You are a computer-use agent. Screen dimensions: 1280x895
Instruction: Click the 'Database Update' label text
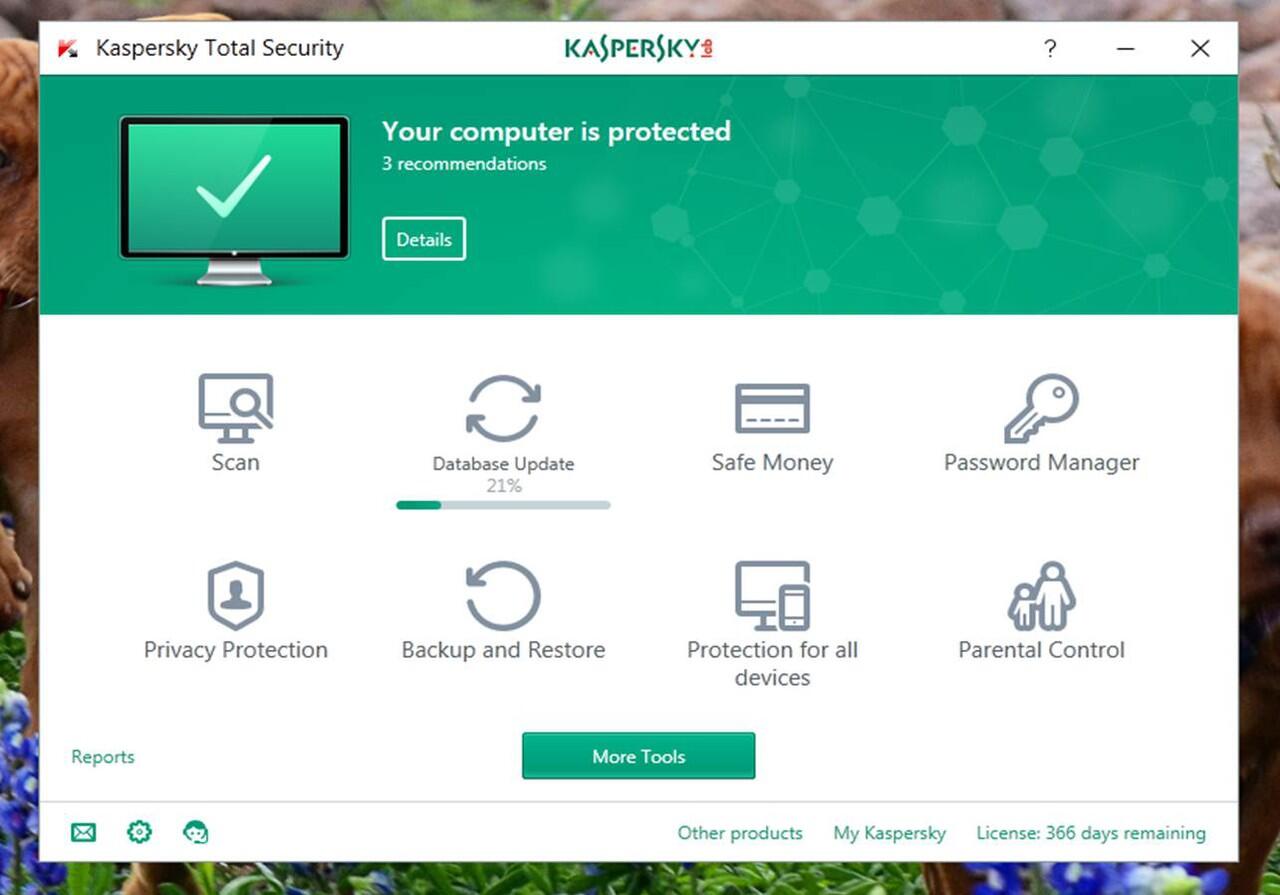pos(503,464)
